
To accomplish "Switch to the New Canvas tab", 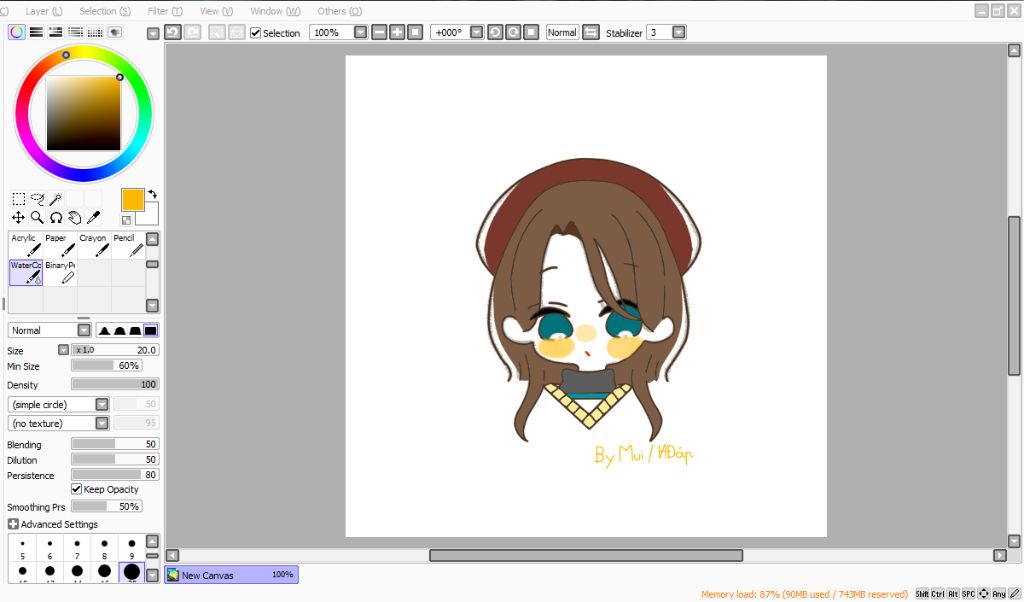I will pos(231,575).
